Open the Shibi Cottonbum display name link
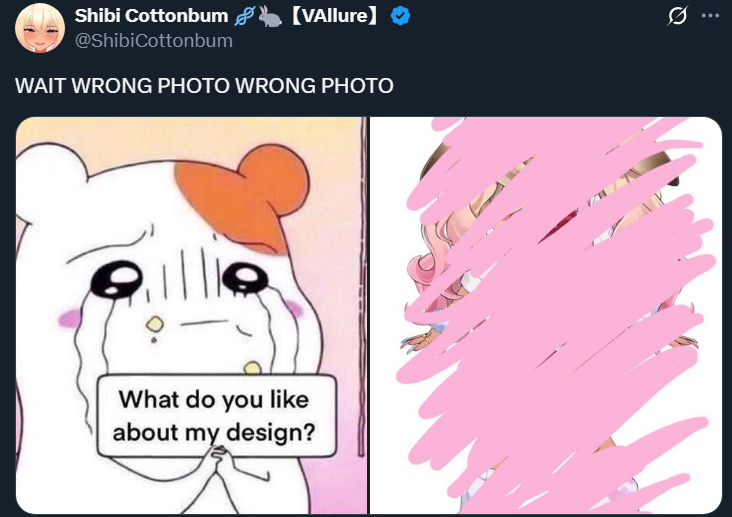This screenshot has width=732, height=517. (x=151, y=16)
